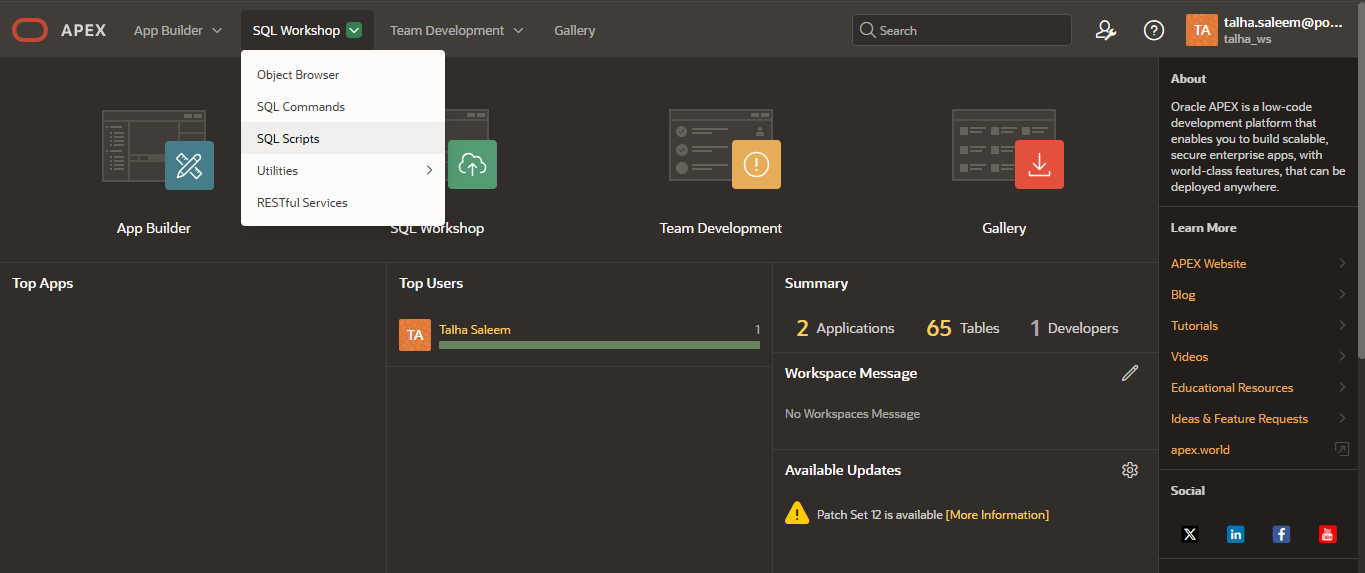Open the apex.world link
This screenshot has height=573, width=1365.
[x=1200, y=449]
